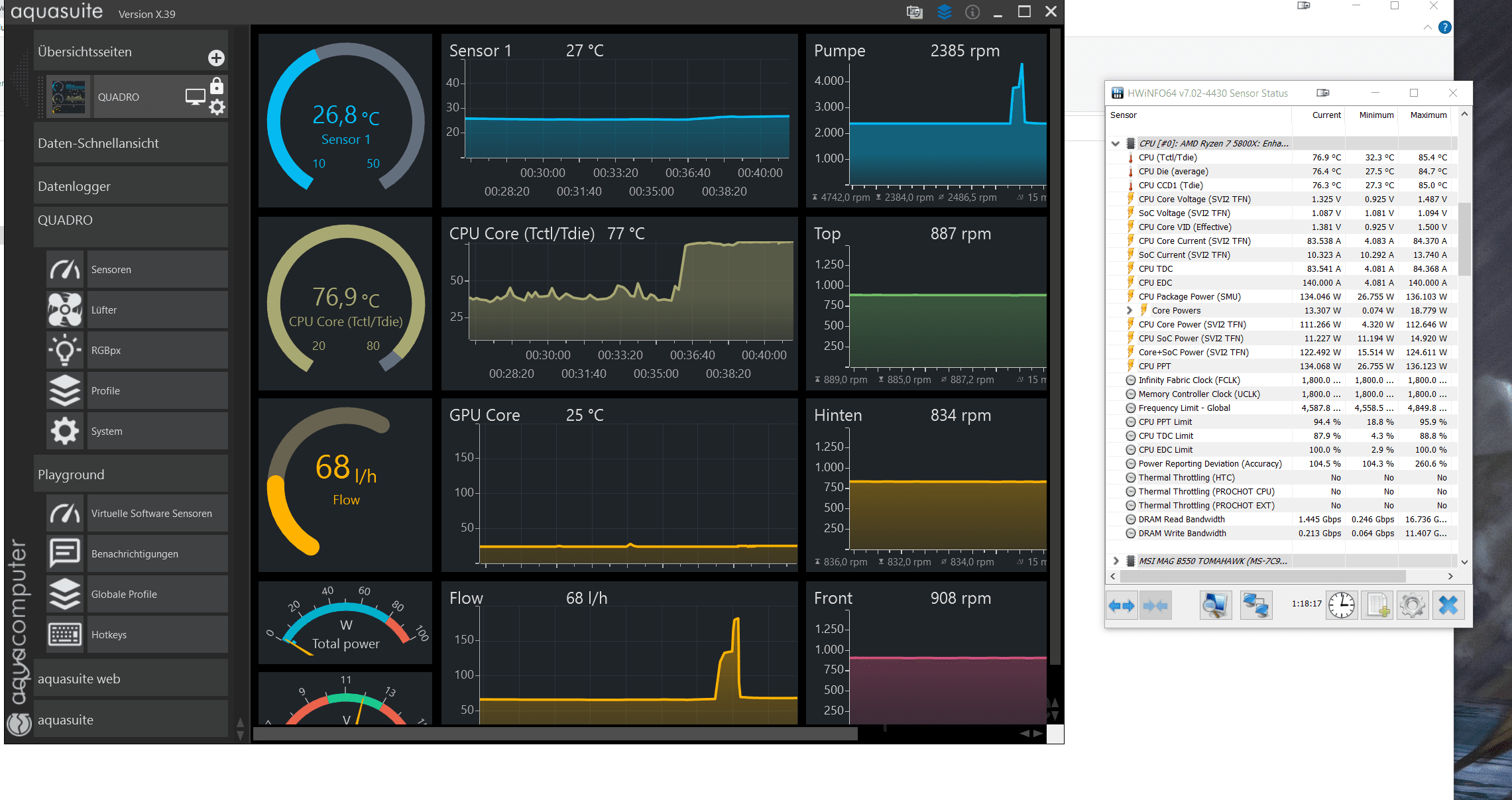
Task: Select CPU PPT Limit row
Action: (1281, 422)
